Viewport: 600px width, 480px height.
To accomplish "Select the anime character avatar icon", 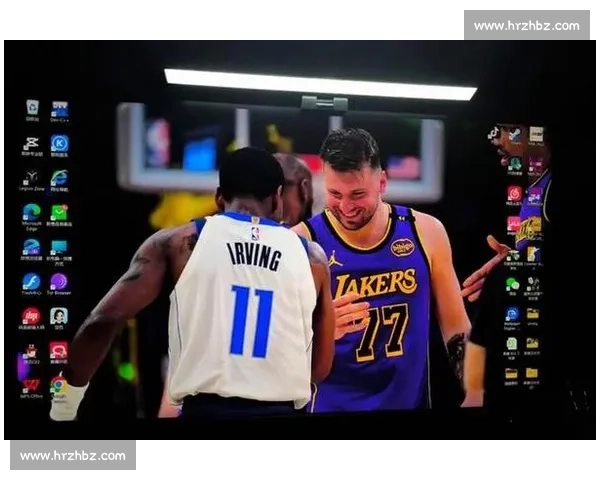I will coord(59,316).
